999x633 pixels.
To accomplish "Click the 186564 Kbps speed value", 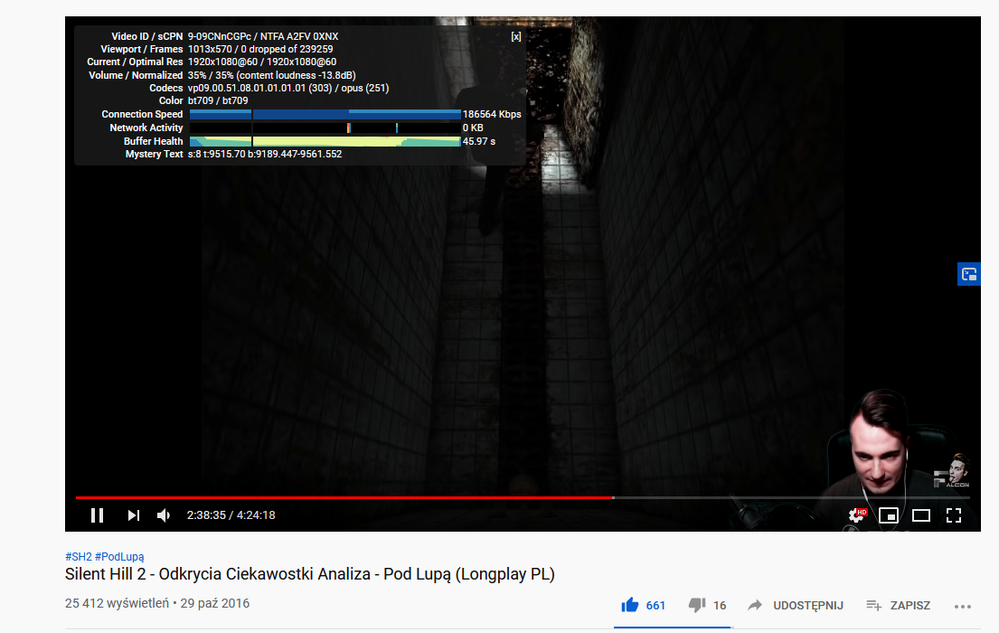I will point(492,115).
